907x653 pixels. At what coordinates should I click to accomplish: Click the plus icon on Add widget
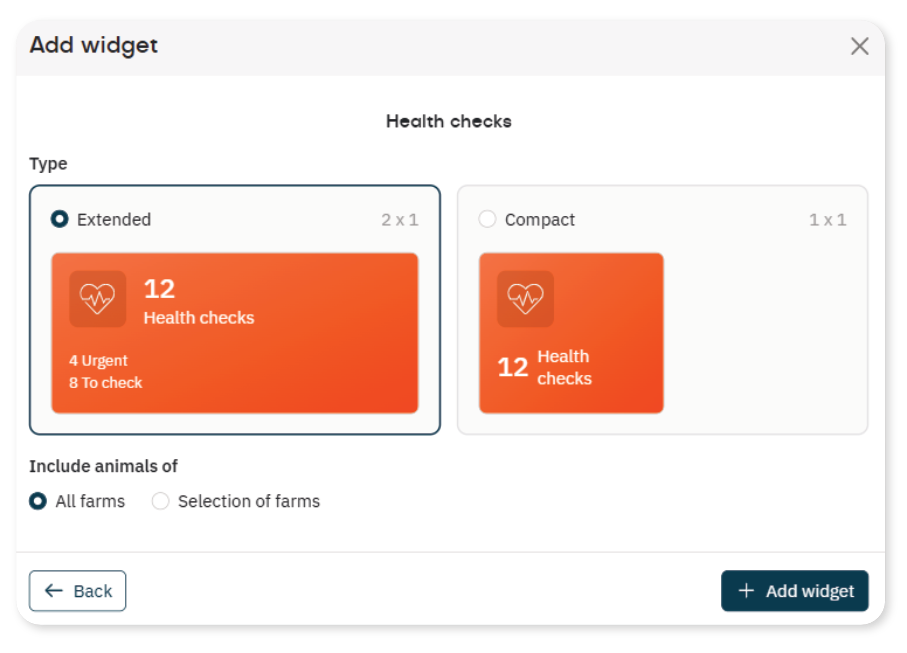tap(746, 591)
